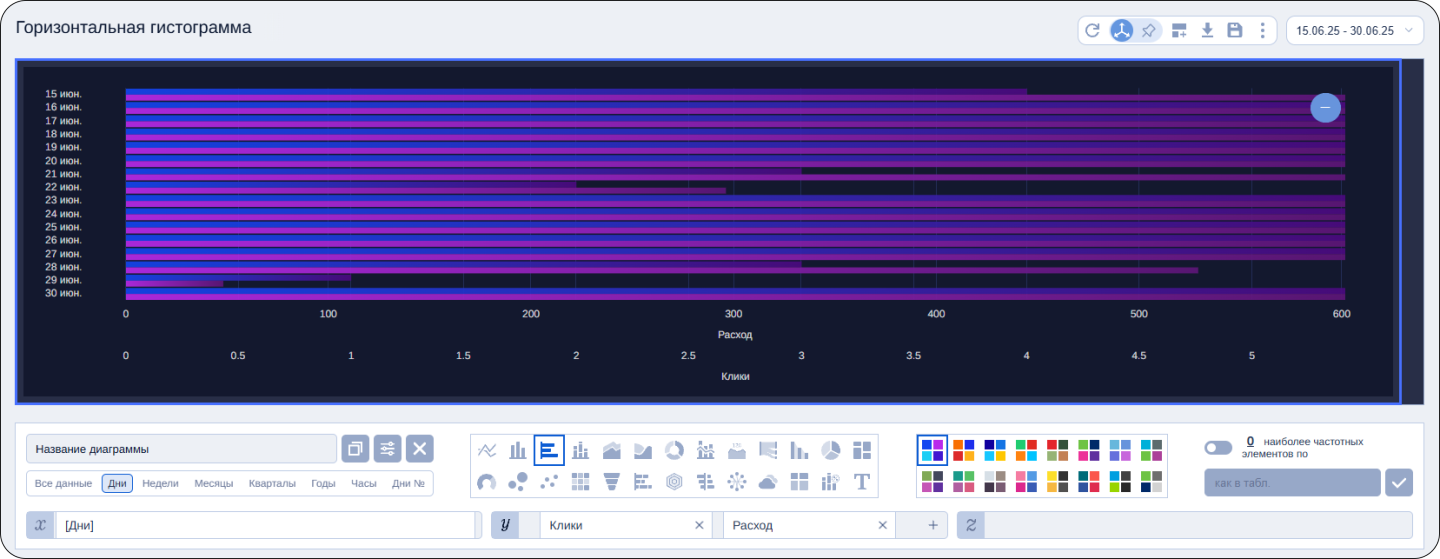Pick the funnel chart type icon

612,482
